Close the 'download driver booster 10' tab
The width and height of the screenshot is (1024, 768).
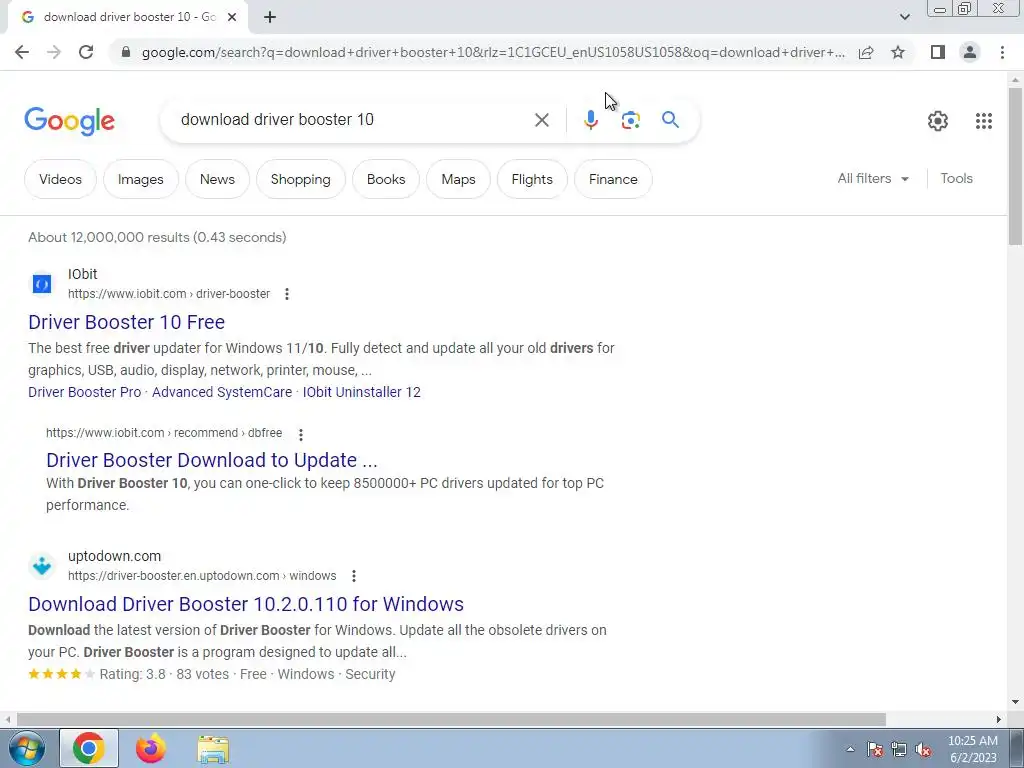pos(231,18)
